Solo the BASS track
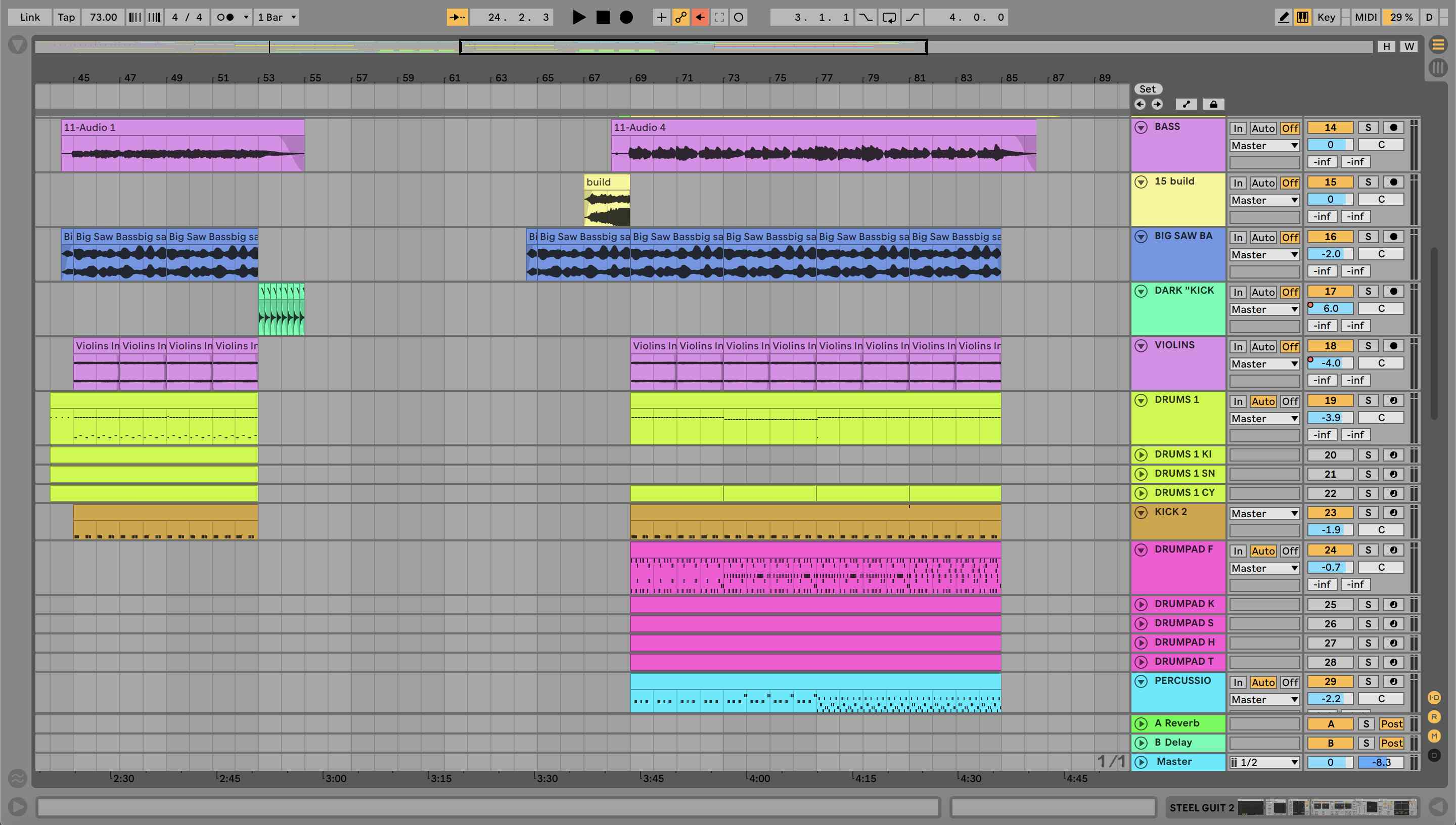The image size is (1456, 825). (1368, 127)
